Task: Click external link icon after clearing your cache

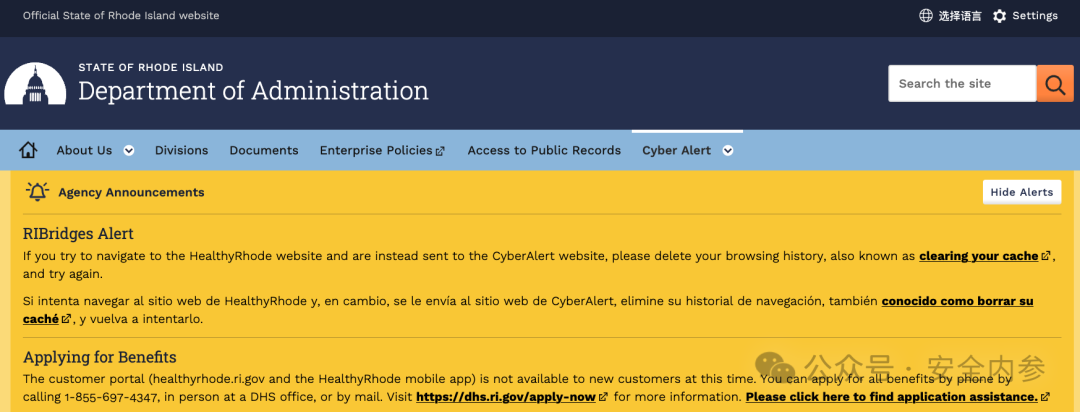Action: (1046, 256)
